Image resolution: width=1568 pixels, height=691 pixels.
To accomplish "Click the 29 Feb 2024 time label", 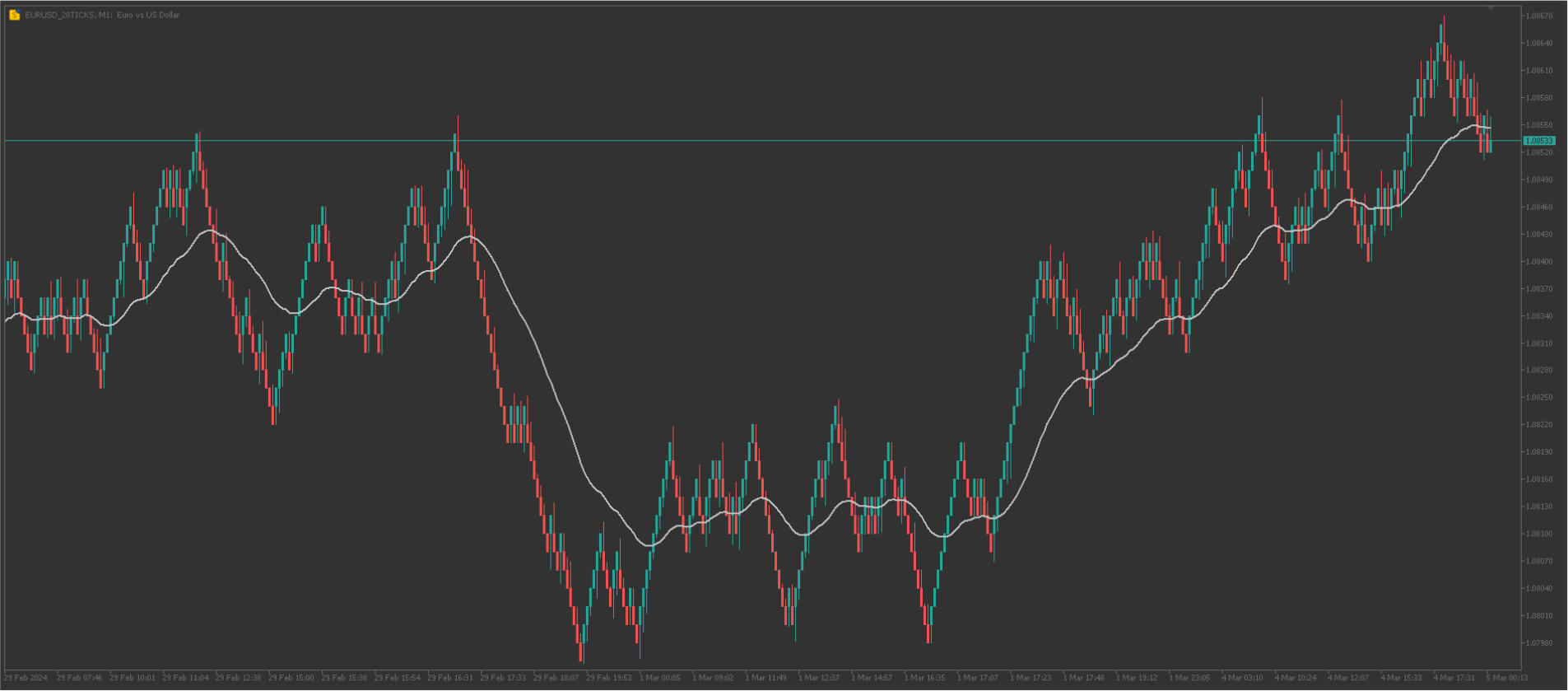I will coord(26,678).
